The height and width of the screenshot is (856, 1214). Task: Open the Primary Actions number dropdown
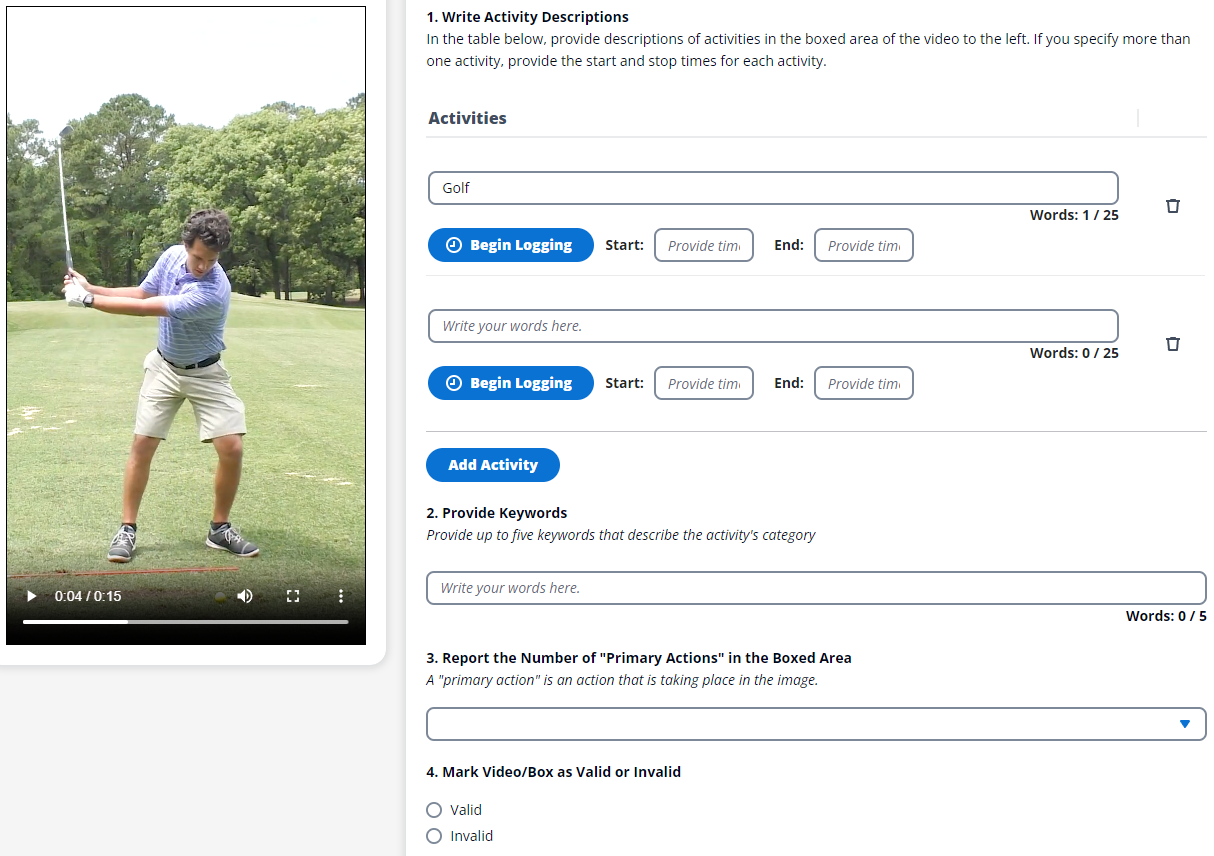[x=815, y=724]
